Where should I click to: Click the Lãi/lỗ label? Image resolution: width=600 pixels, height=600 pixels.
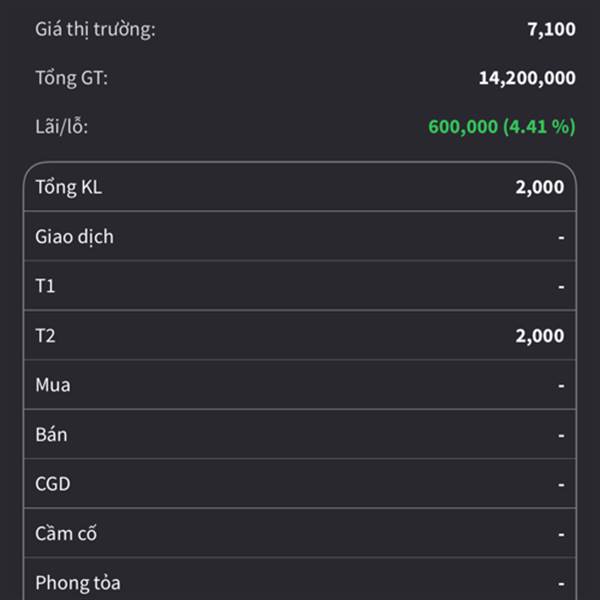click(62, 127)
